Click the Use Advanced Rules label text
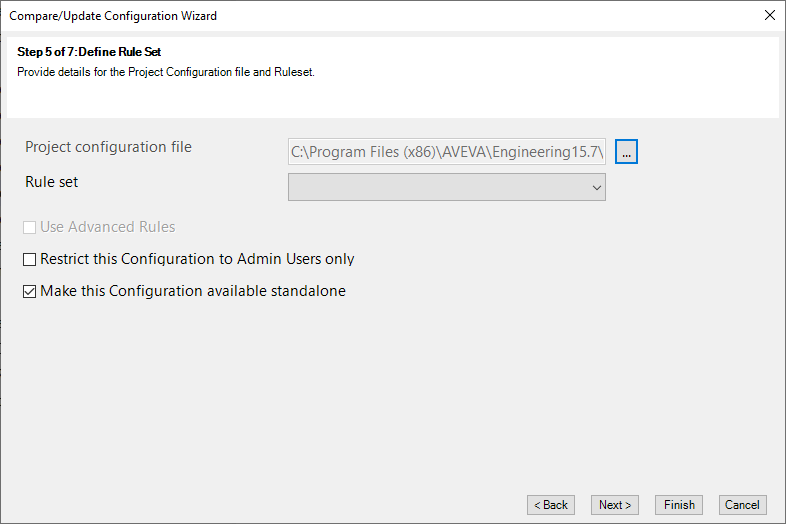This screenshot has height=524, width=786. click(108, 227)
